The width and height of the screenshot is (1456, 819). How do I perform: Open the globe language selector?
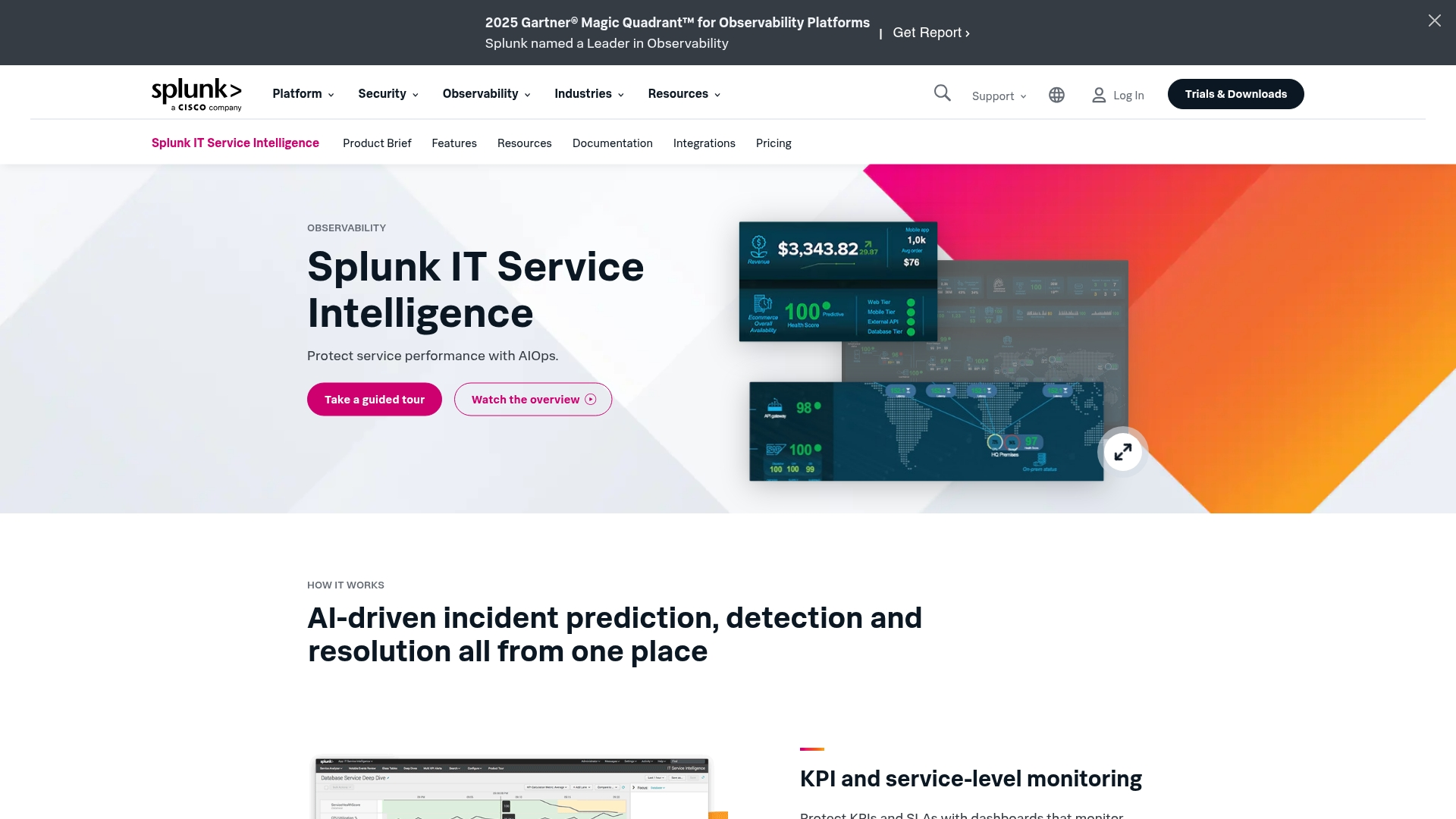[1056, 95]
